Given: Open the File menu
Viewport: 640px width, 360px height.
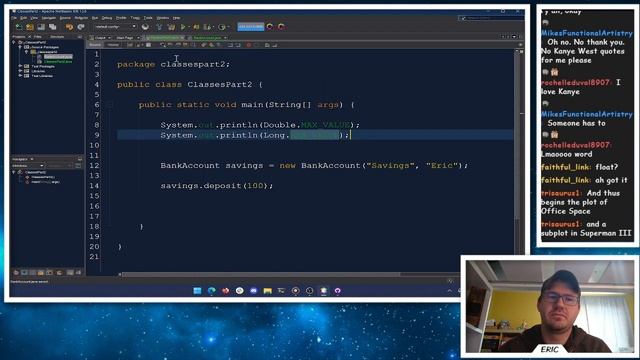Looking at the screenshot, I should pyautogui.click(x=14, y=18).
